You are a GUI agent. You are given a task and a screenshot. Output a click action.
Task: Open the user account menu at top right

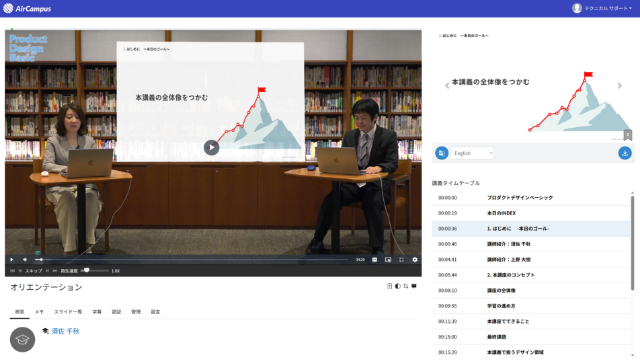602,8
